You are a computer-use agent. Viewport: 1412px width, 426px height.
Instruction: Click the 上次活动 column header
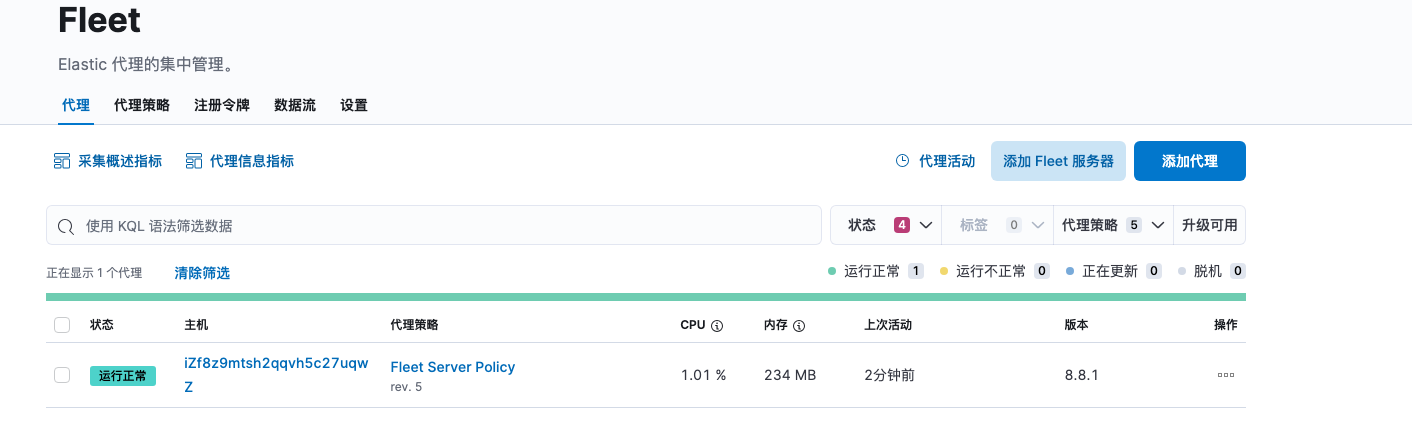[x=888, y=325]
